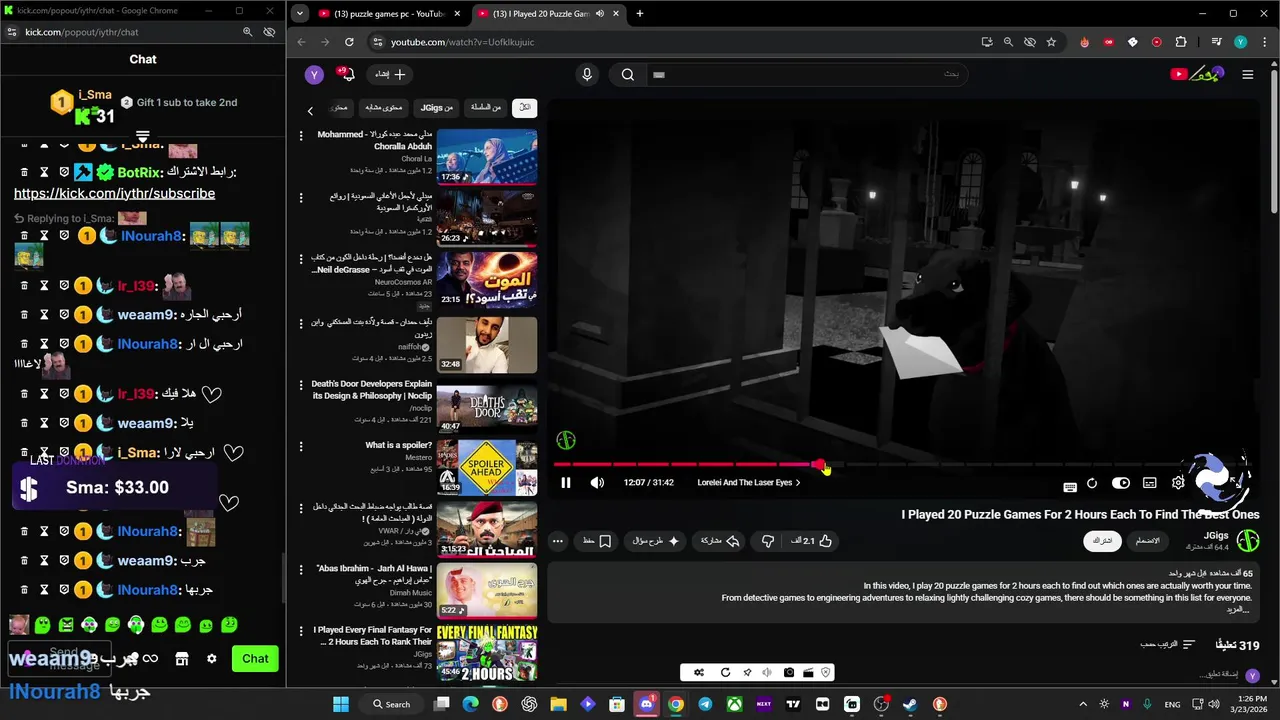The height and width of the screenshot is (720, 1280).
Task: Reload the YouTube page
Action: [x=349, y=42]
